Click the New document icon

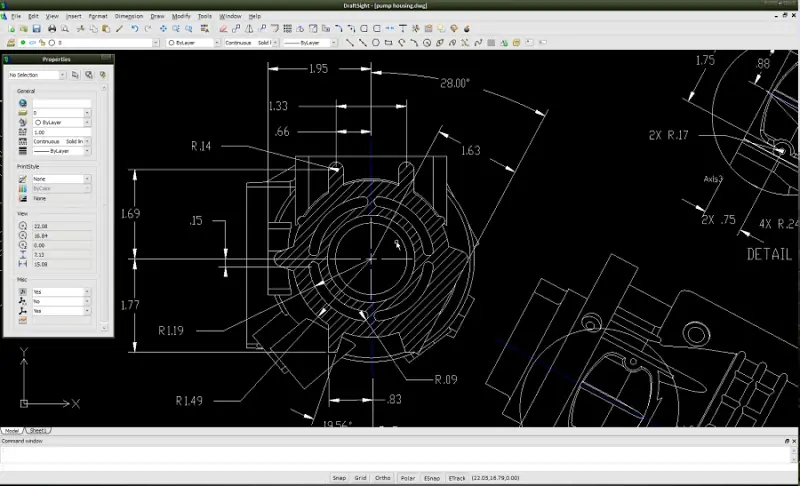(11, 29)
